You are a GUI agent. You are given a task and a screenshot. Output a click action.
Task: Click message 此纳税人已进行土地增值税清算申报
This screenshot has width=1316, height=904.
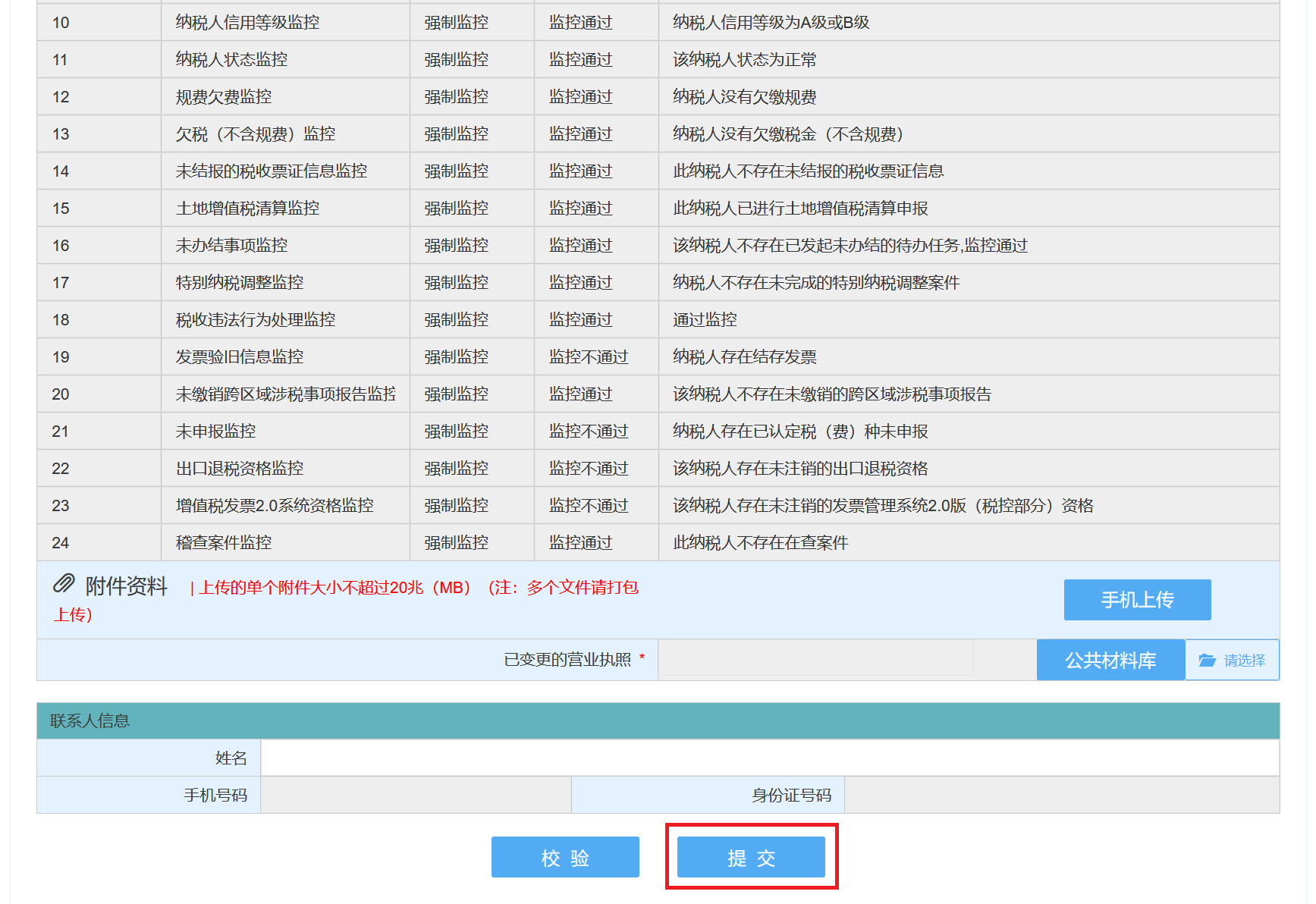pyautogui.click(x=800, y=208)
